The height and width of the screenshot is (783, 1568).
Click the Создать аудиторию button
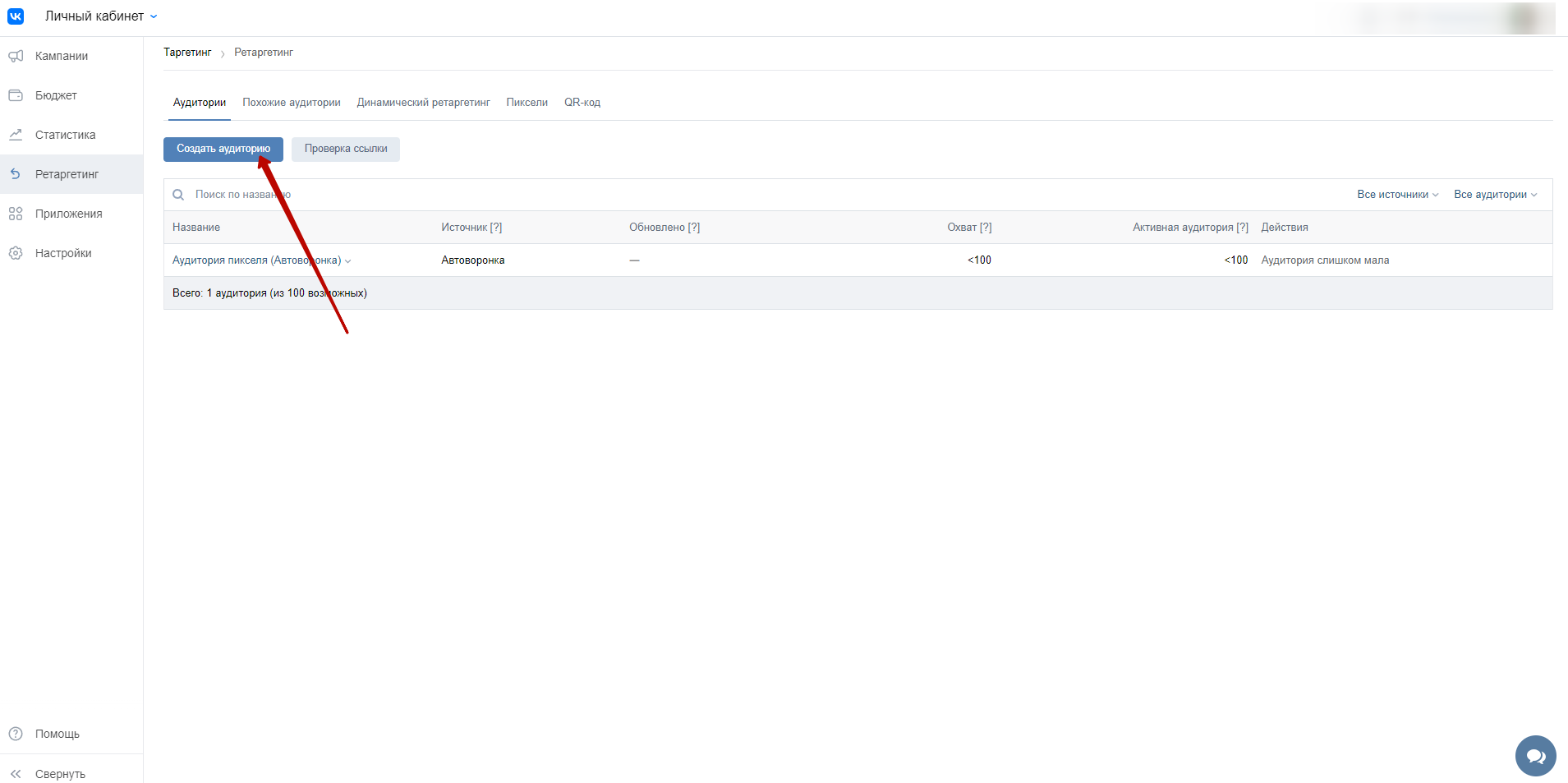(223, 149)
